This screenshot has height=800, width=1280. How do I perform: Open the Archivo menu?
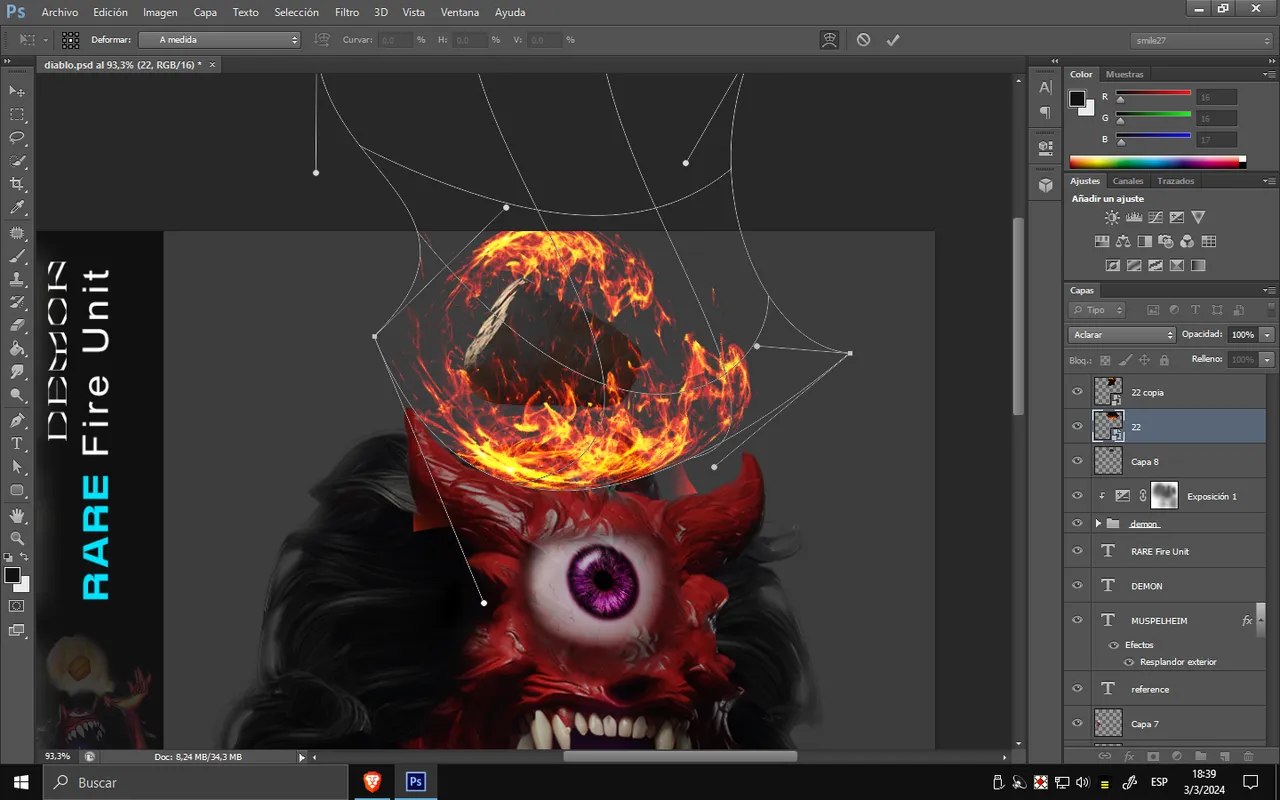tap(60, 12)
